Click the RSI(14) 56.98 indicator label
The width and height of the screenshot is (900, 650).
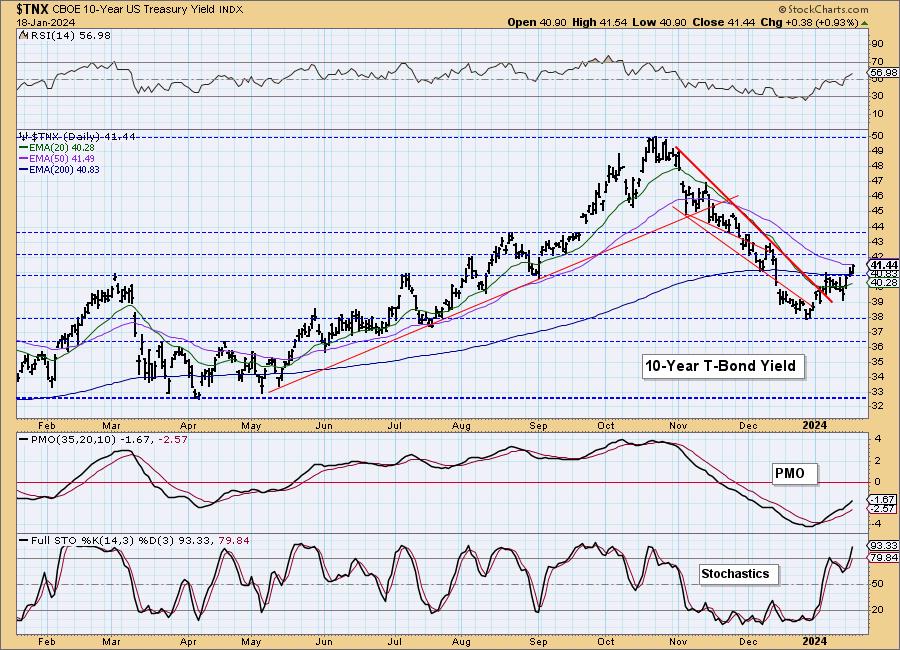(x=69, y=35)
